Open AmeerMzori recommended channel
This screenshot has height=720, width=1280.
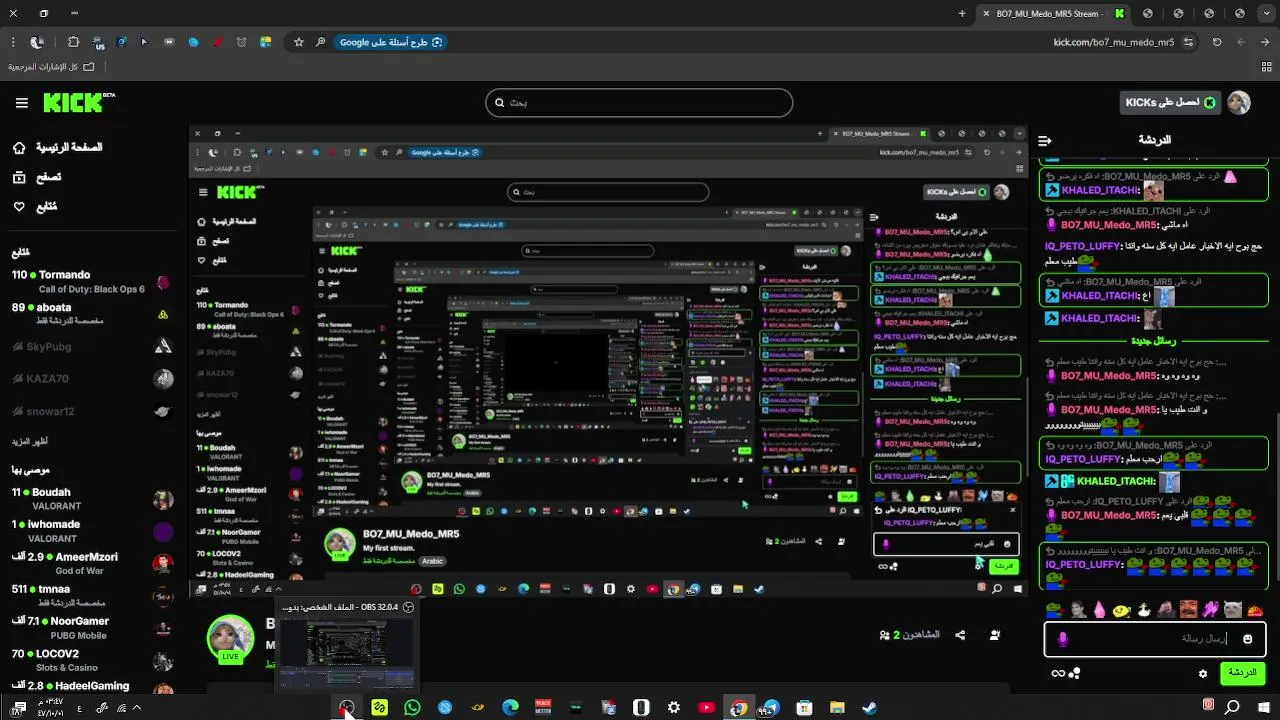point(90,563)
